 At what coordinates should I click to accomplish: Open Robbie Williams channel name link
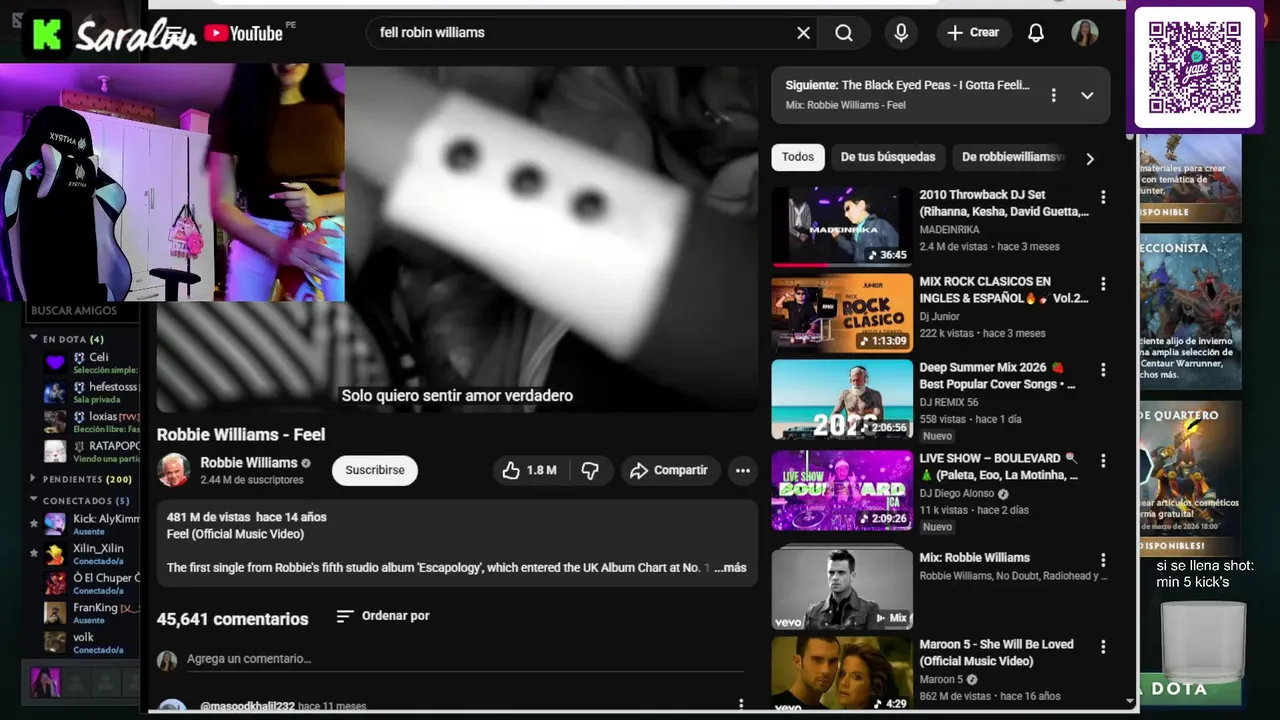[249, 463]
